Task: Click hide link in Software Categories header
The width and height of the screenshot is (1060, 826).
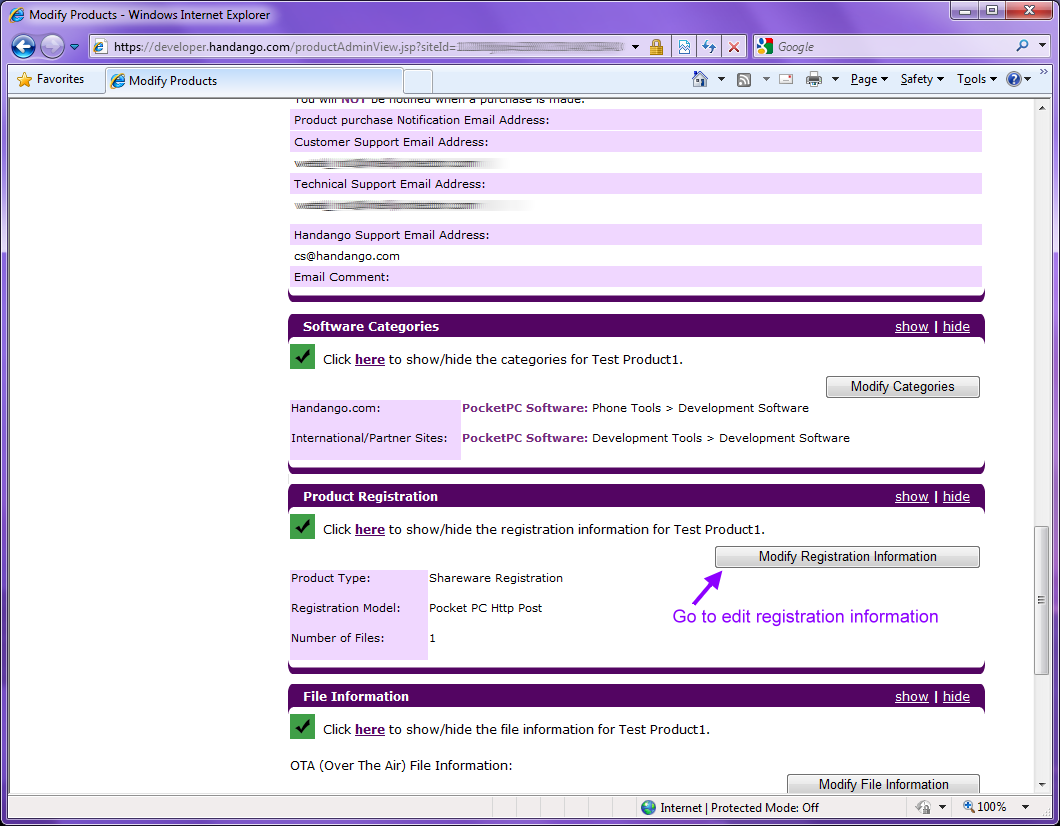Action: pyautogui.click(x=956, y=326)
